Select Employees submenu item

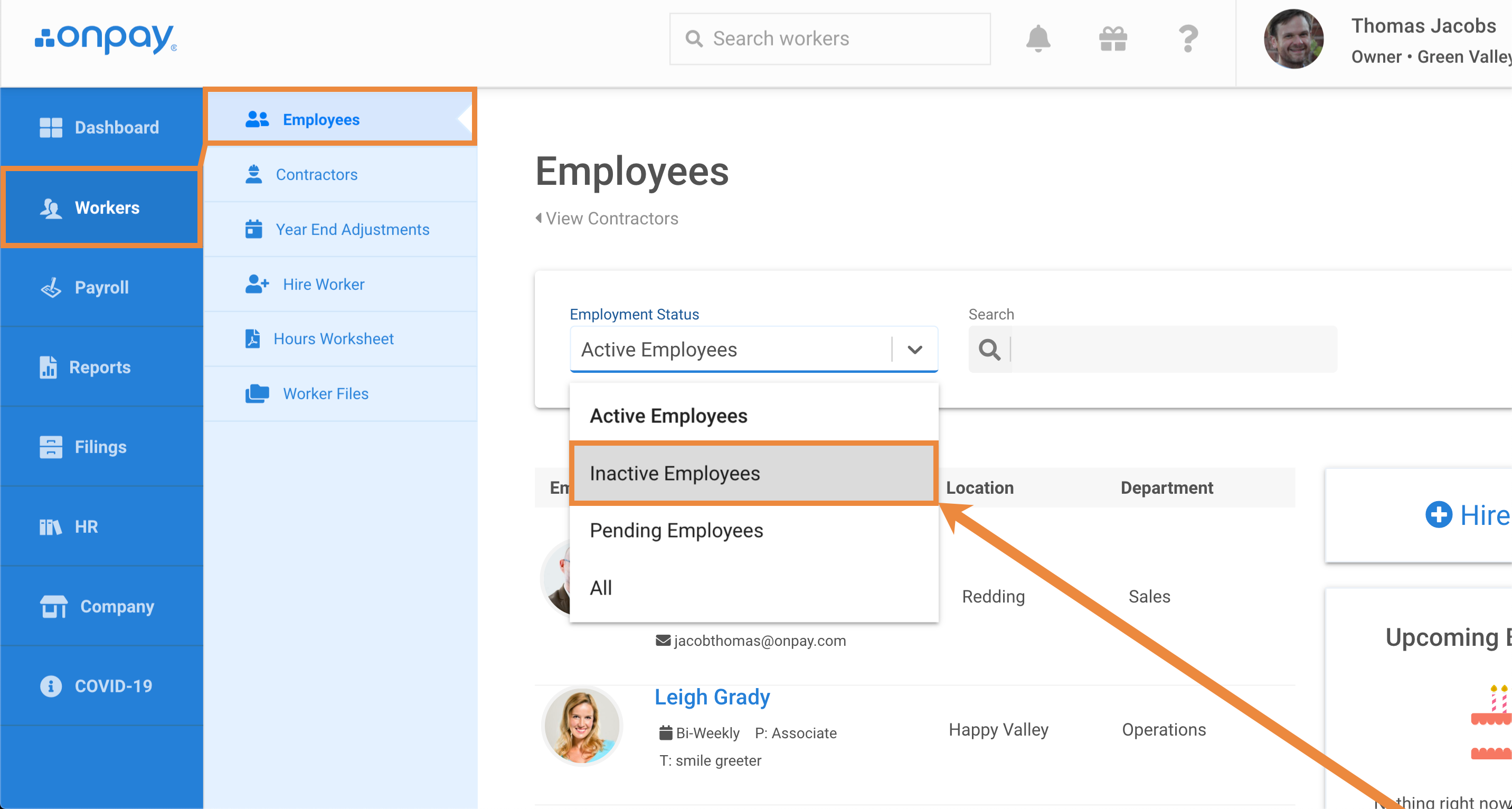340,119
